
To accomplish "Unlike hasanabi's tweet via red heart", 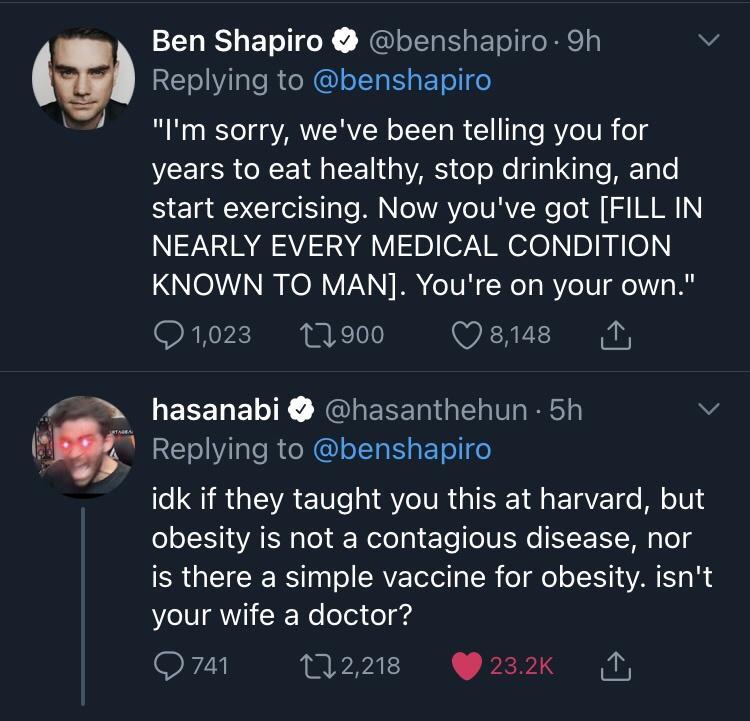I will pyautogui.click(x=467, y=666).
